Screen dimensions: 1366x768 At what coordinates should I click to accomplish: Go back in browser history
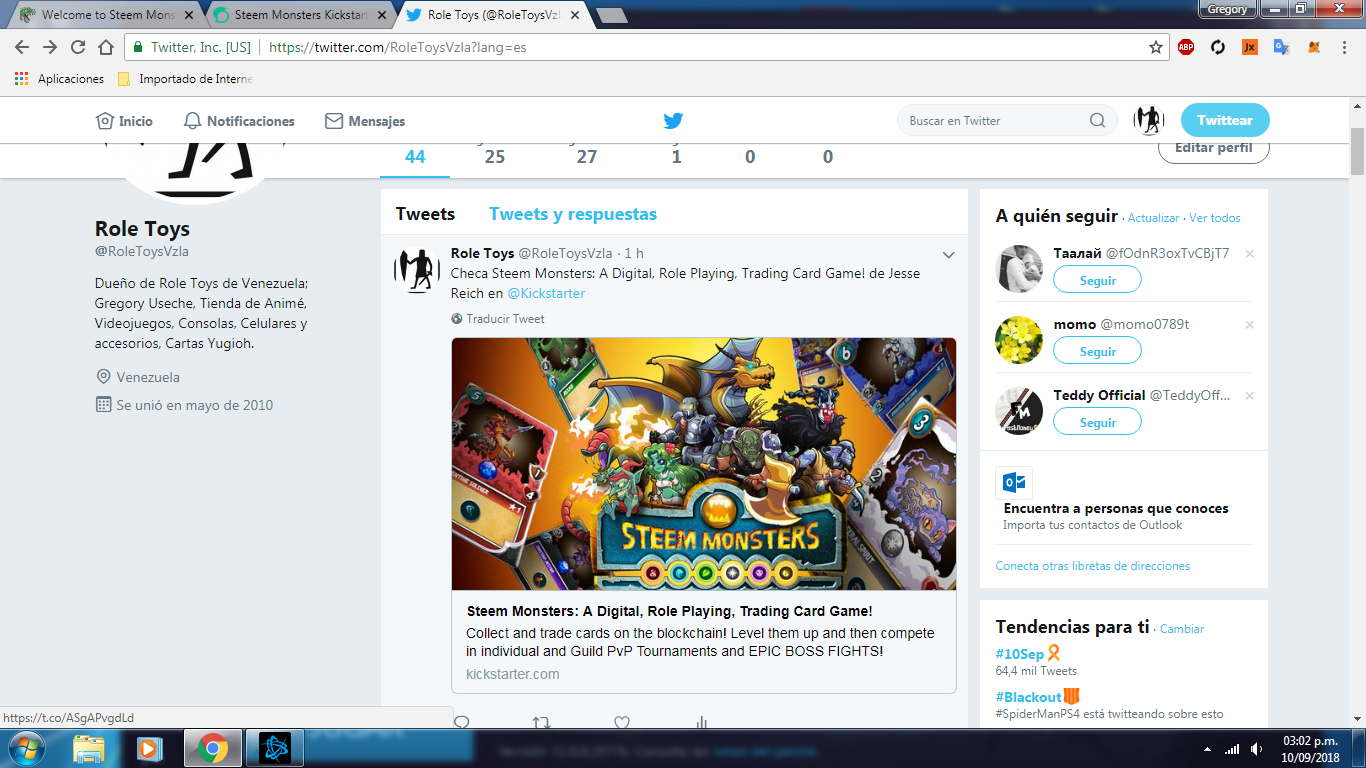tap(22, 47)
